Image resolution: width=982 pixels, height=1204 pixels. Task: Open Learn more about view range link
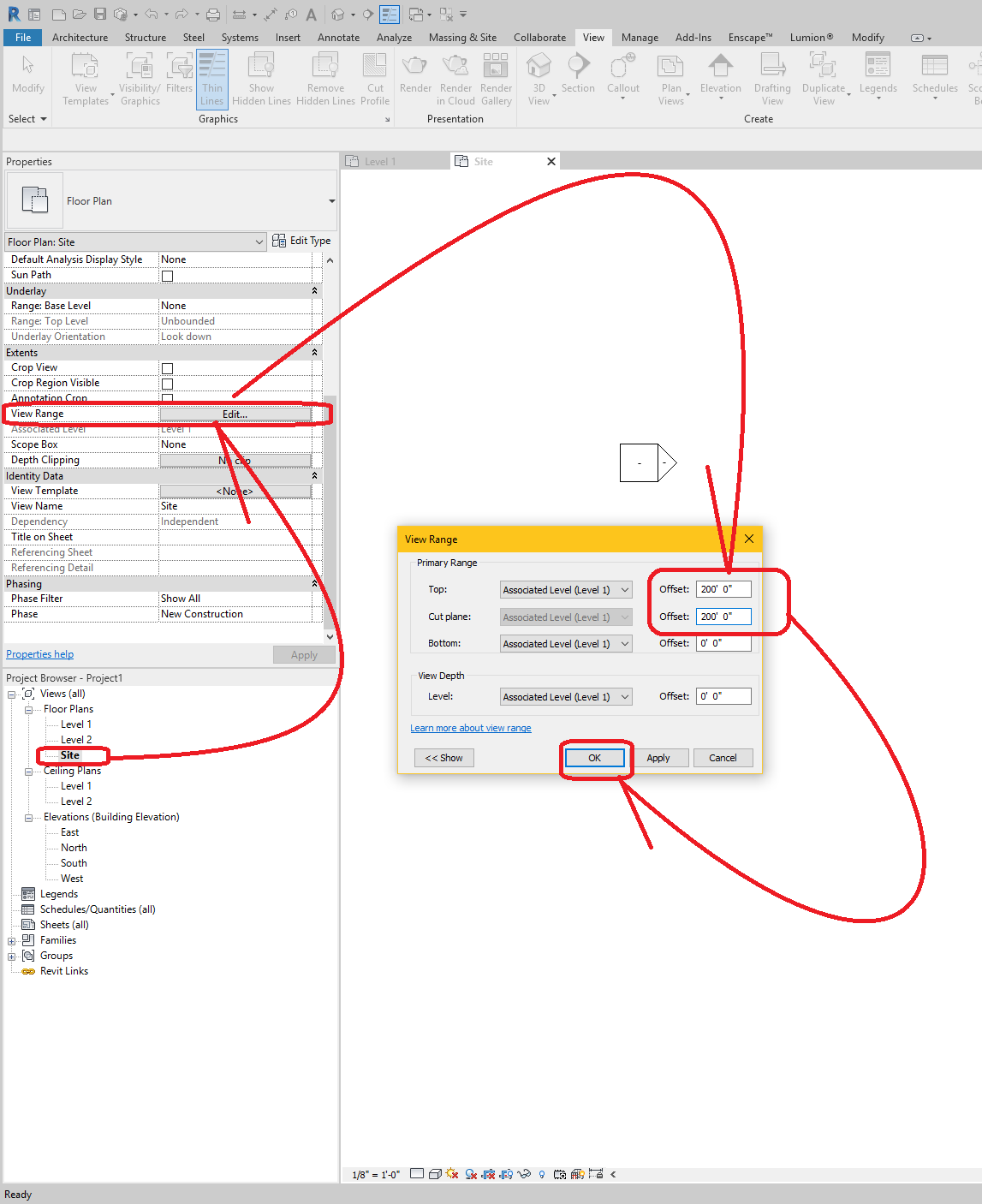(470, 727)
